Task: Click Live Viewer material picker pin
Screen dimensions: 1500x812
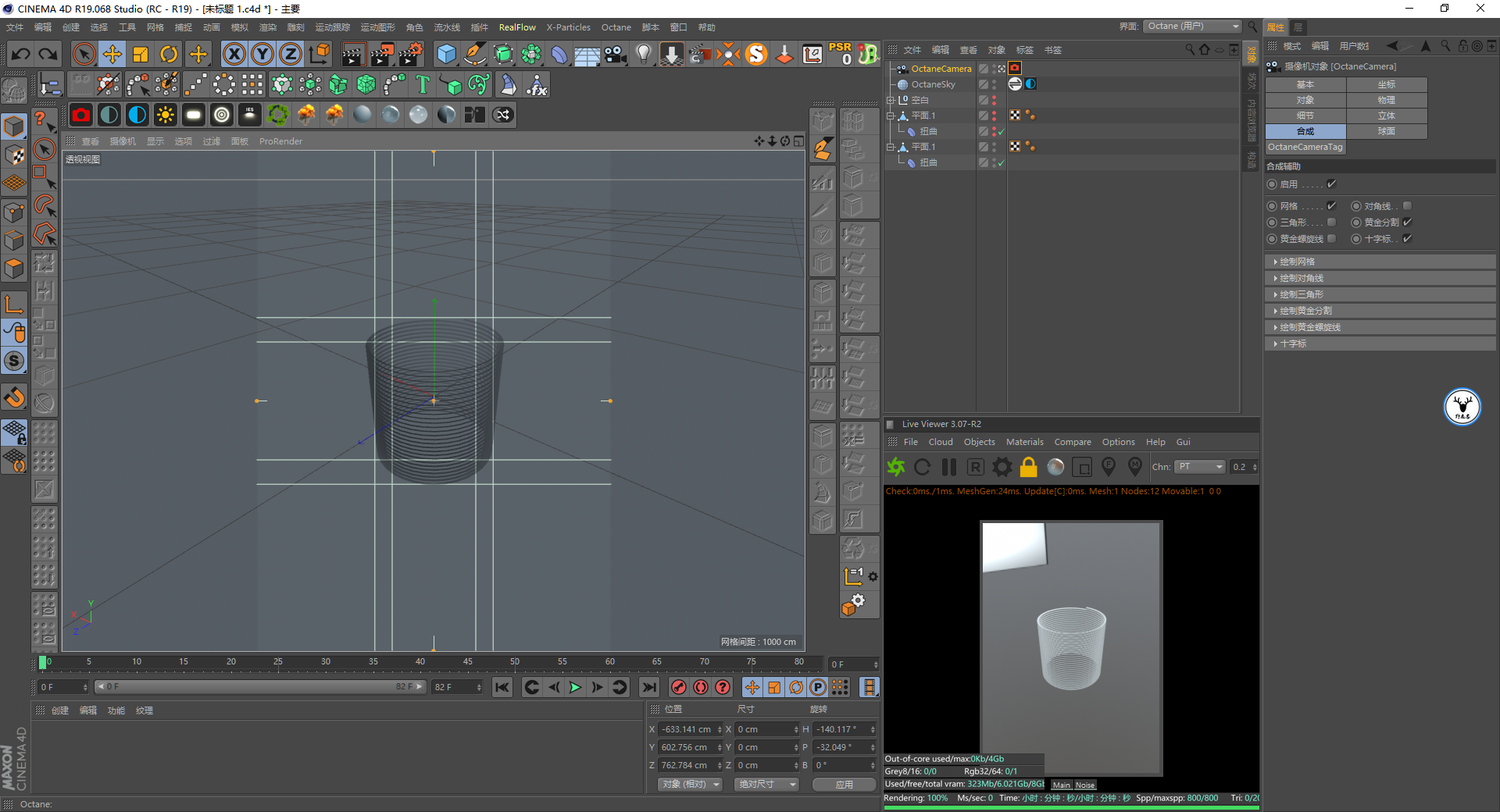Action: point(1135,467)
